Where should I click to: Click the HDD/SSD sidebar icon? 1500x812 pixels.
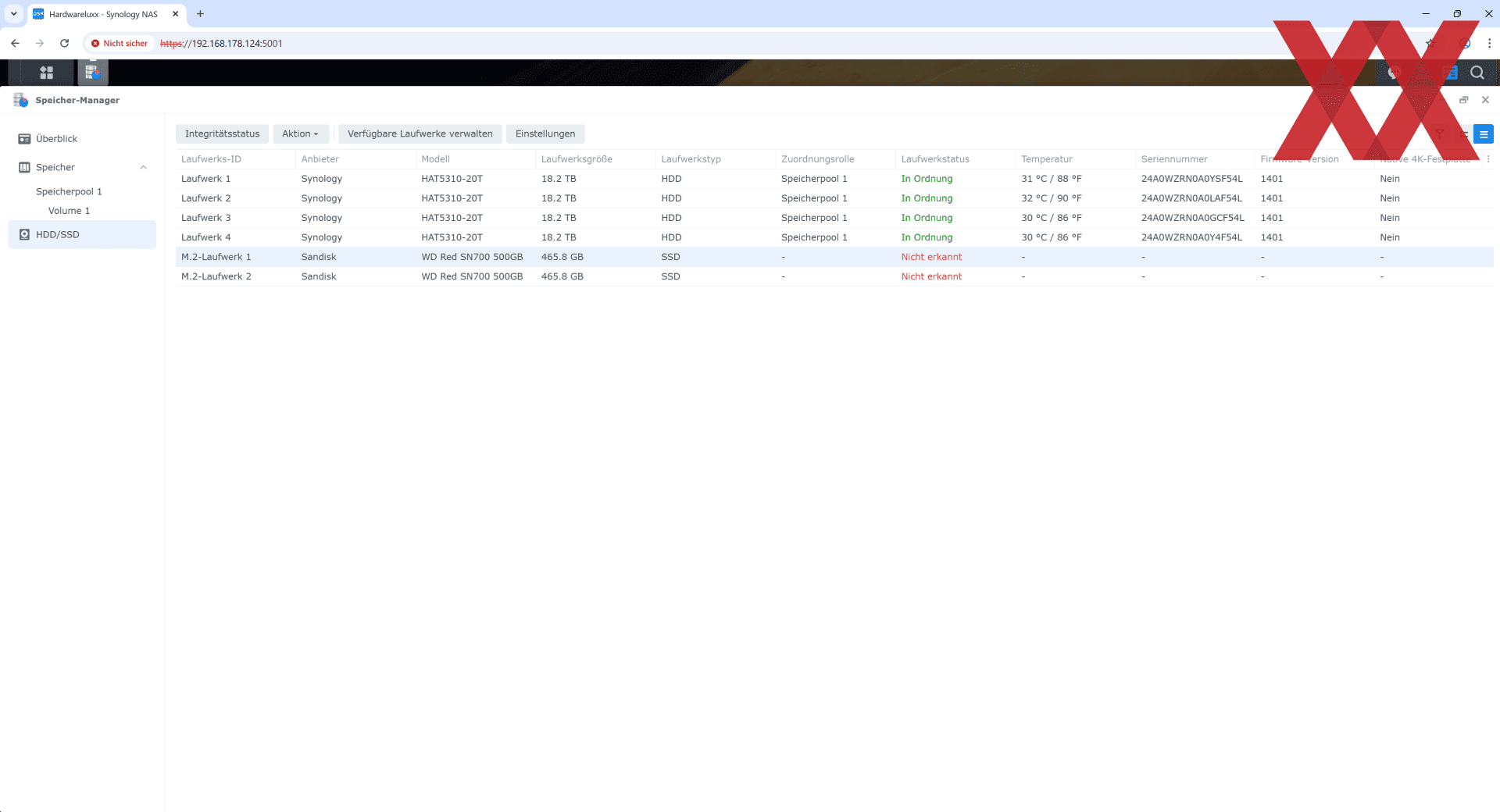pyautogui.click(x=24, y=234)
